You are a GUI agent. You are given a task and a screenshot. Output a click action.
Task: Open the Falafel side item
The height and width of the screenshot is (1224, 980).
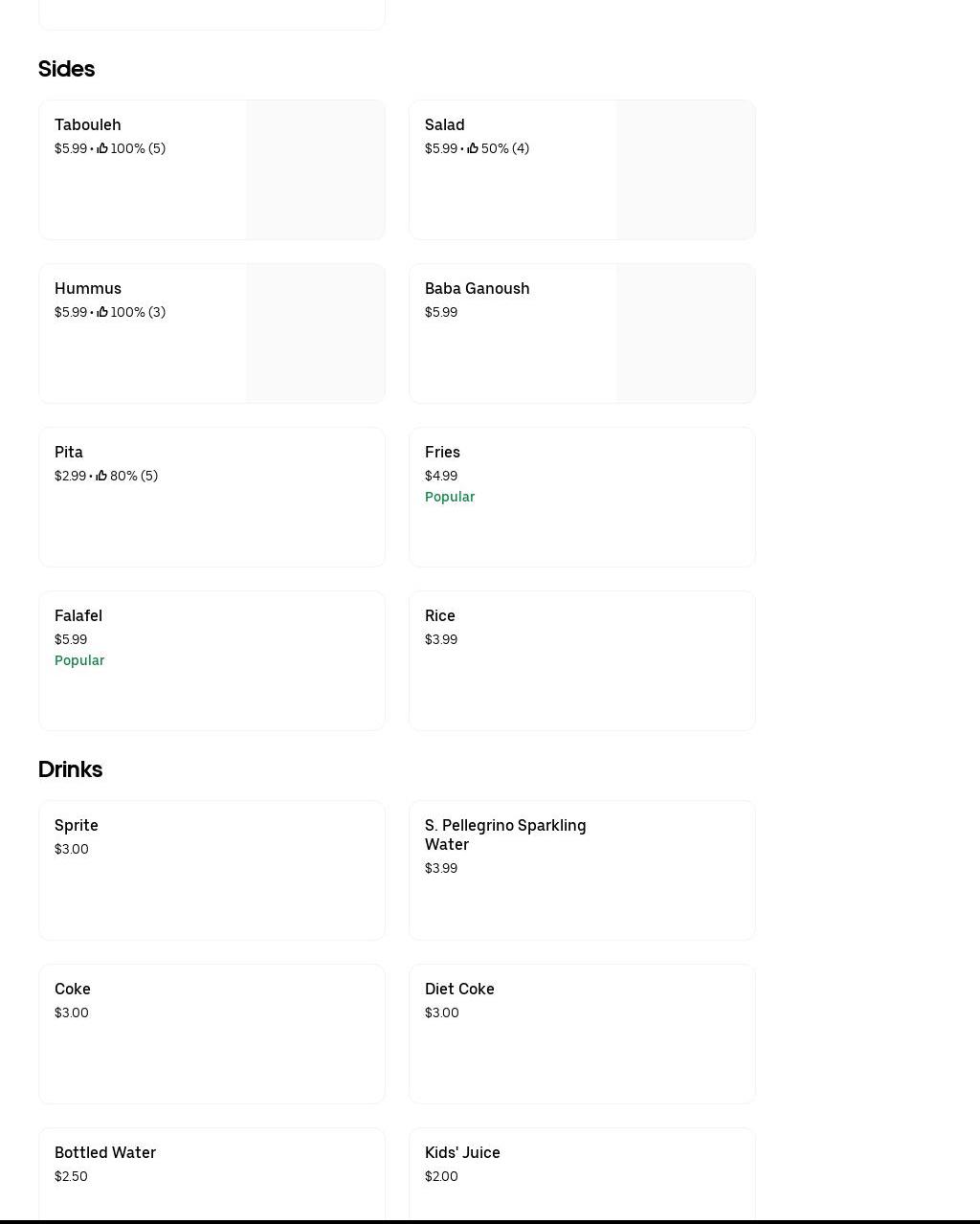(78, 615)
